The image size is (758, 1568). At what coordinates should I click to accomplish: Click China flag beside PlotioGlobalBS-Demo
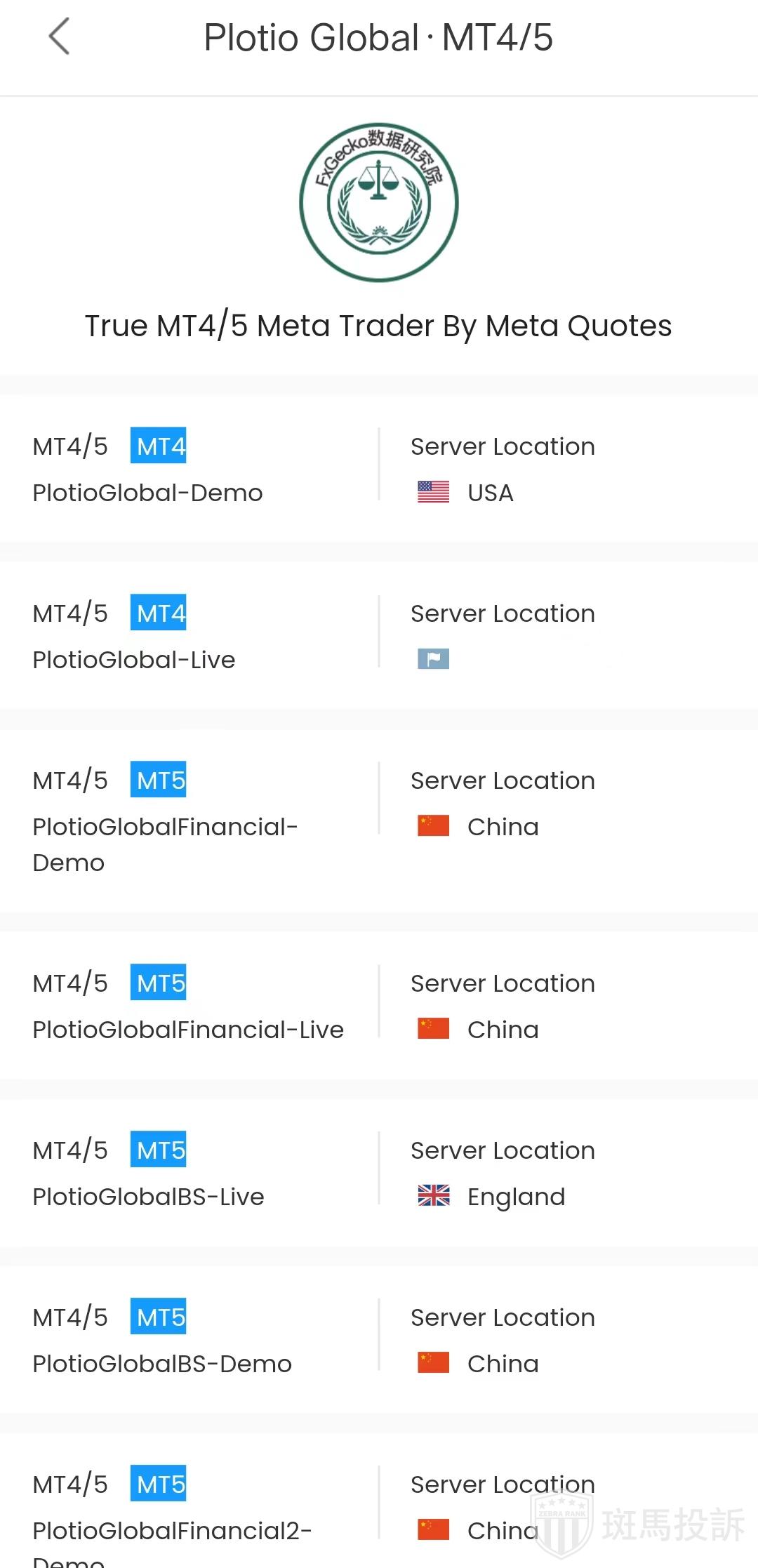(433, 1363)
